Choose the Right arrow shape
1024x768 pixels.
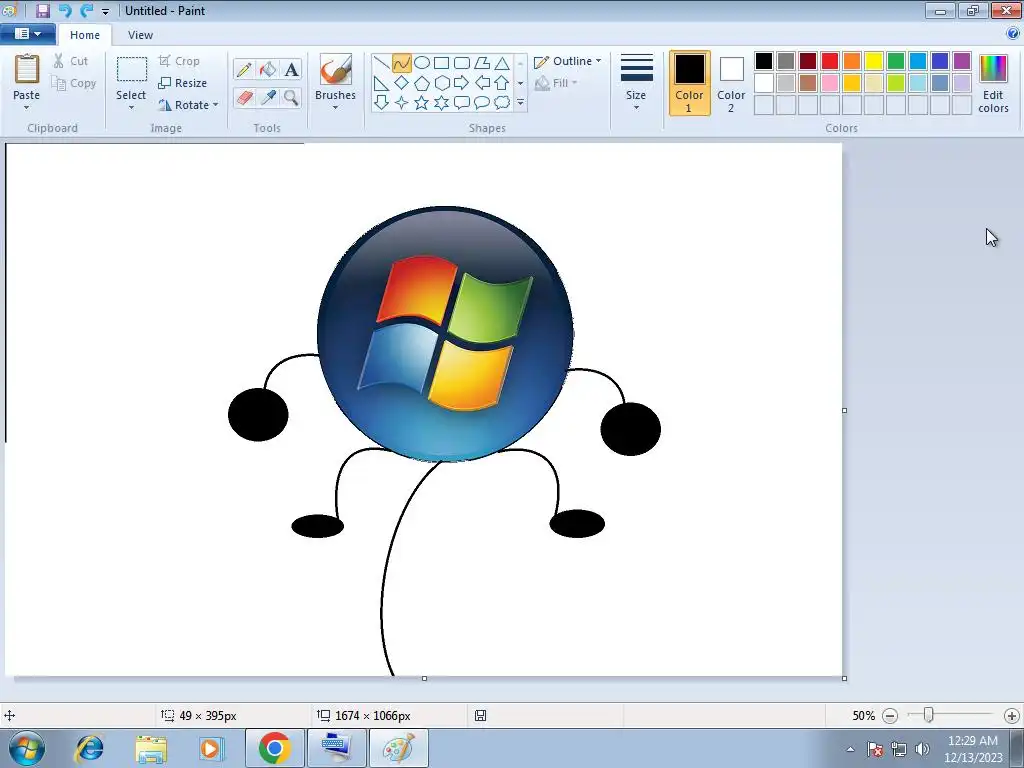462,83
